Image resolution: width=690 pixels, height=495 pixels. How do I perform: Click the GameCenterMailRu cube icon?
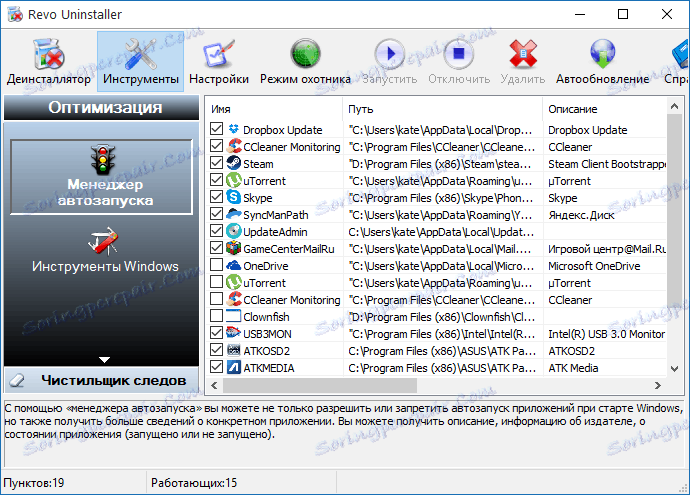[234, 249]
